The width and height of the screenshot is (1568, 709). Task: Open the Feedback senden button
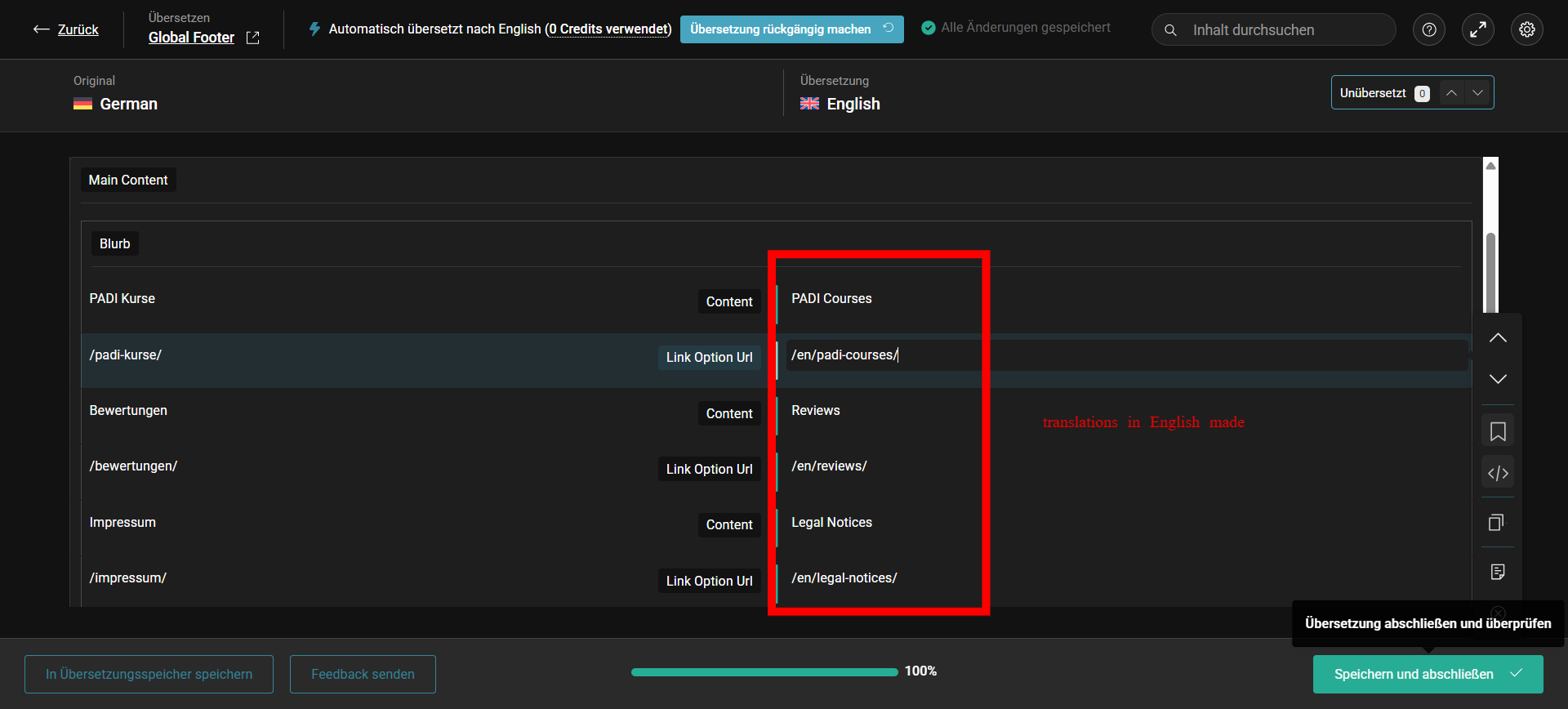tap(363, 674)
